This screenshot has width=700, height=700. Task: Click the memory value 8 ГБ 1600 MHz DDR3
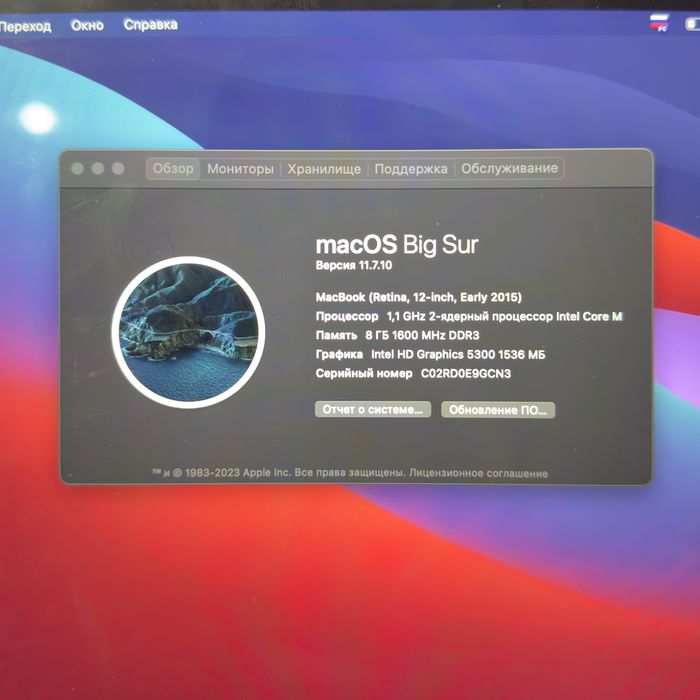pos(422,335)
